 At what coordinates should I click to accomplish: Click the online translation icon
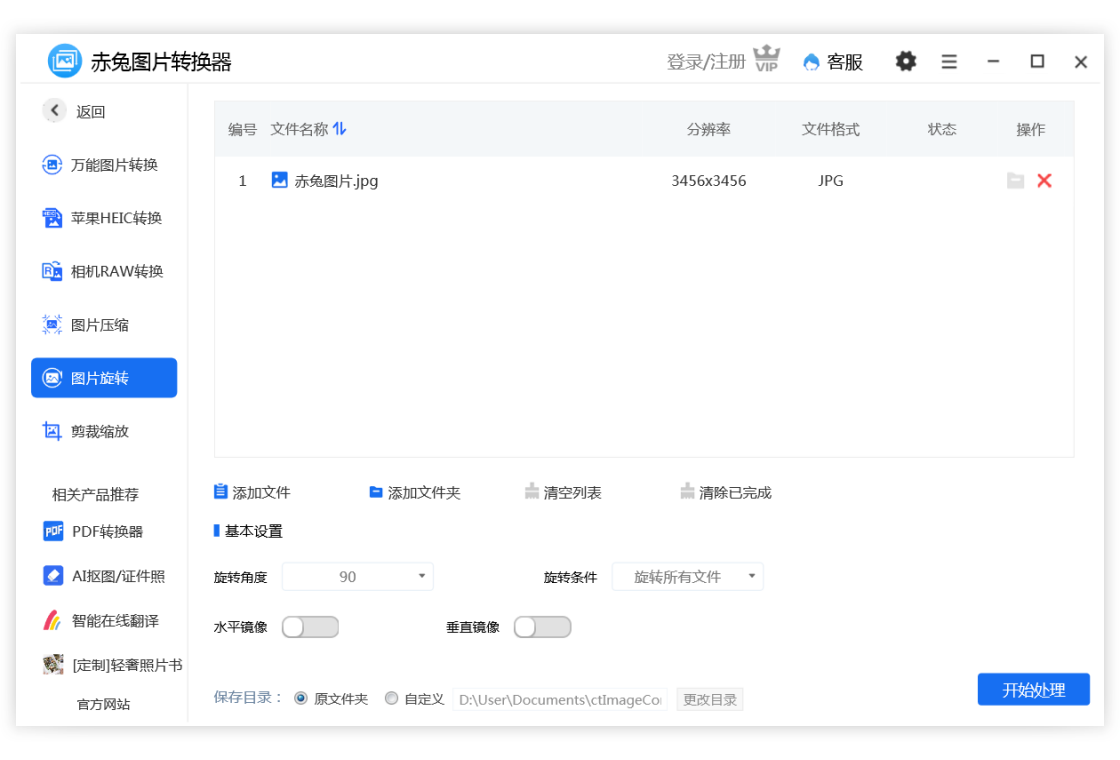point(53,620)
